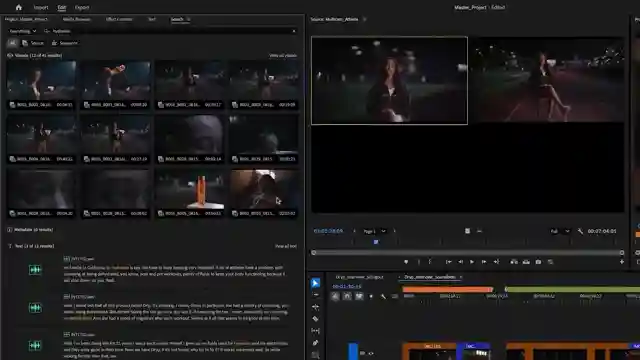Select the Search panel tab
The width and height of the screenshot is (640, 360).
[177, 19]
